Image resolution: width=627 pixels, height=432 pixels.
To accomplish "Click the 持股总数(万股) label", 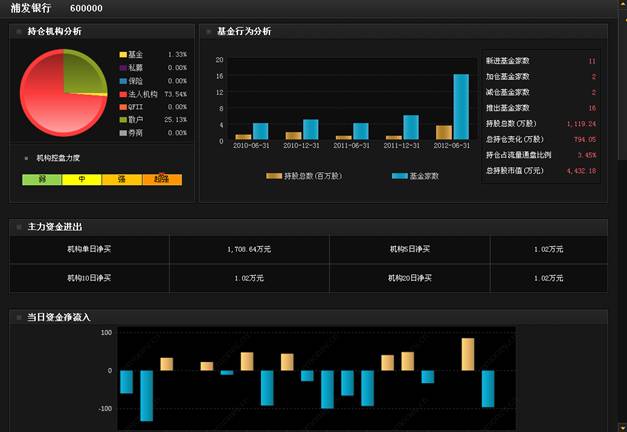I will click(x=511, y=124).
